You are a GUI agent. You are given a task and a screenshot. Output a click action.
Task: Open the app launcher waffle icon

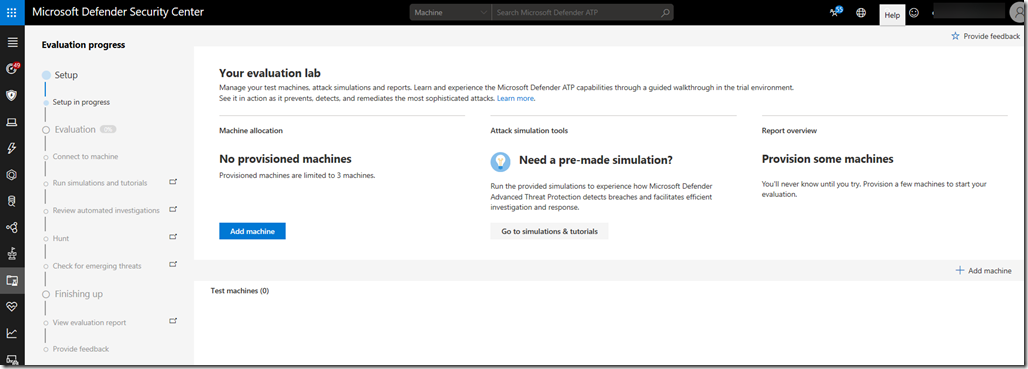(12, 12)
